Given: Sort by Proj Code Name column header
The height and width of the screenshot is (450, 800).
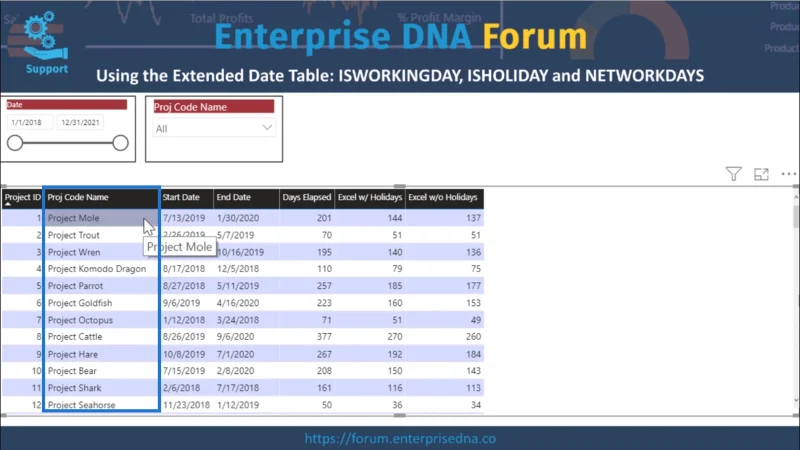Looking at the screenshot, I should point(101,197).
